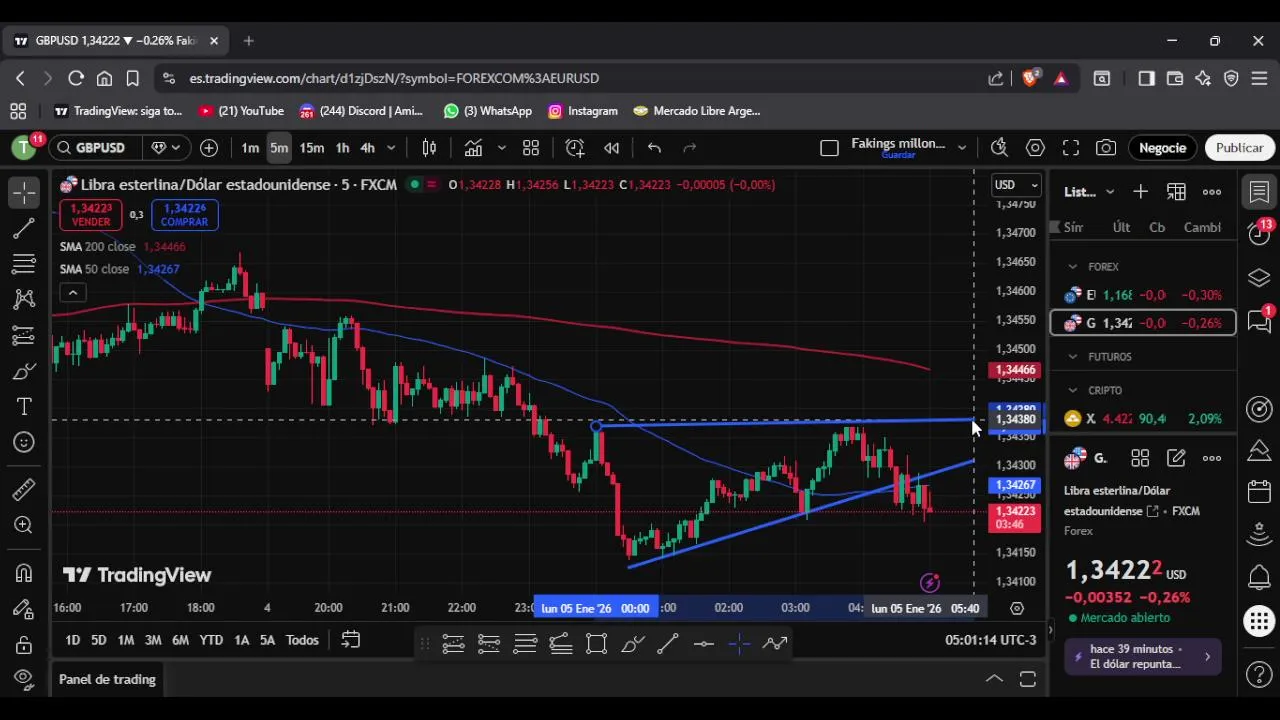Undo the last chart action

654,148
